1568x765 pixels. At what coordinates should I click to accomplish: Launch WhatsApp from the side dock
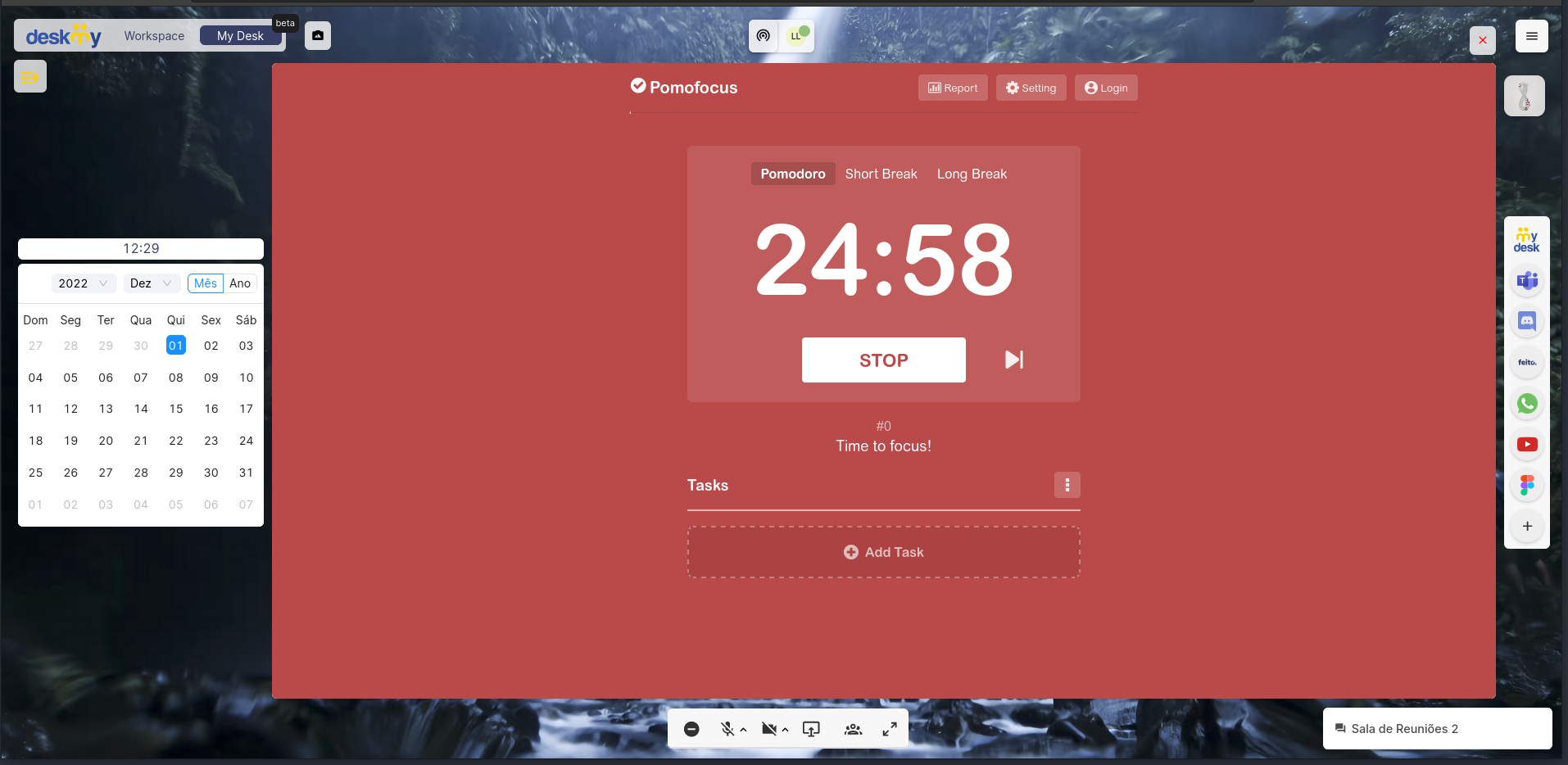[1527, 403]
